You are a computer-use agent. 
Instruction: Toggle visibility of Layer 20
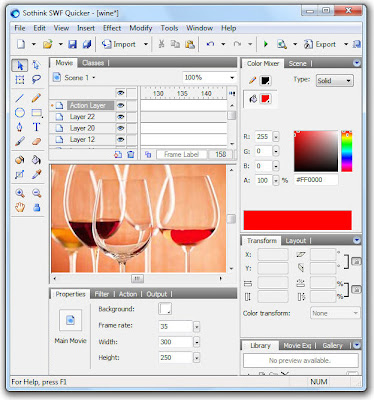pos(120,128)
